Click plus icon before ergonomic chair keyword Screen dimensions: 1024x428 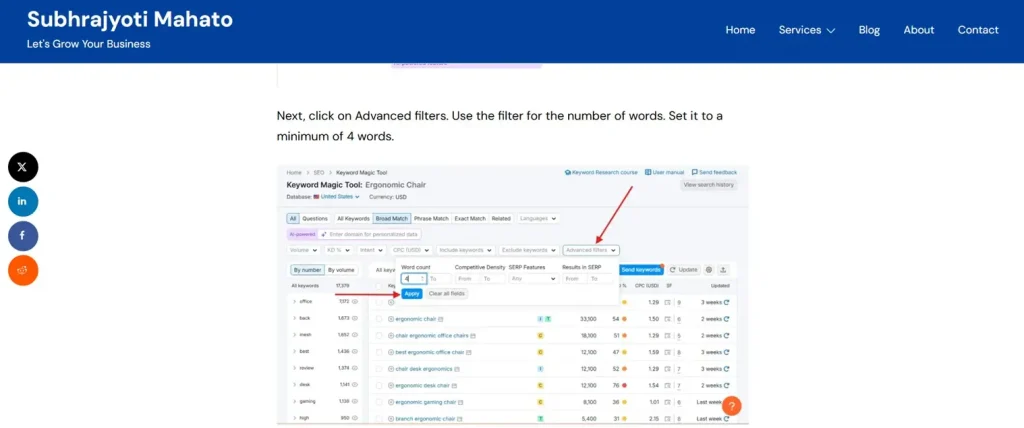click(x=391, y=319)
